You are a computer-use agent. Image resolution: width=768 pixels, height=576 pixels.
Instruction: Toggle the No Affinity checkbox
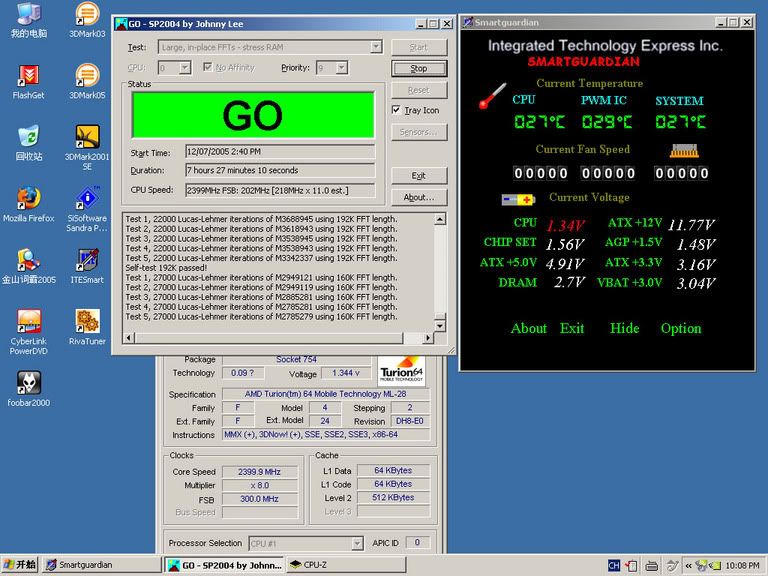click(x=208, y=67)
